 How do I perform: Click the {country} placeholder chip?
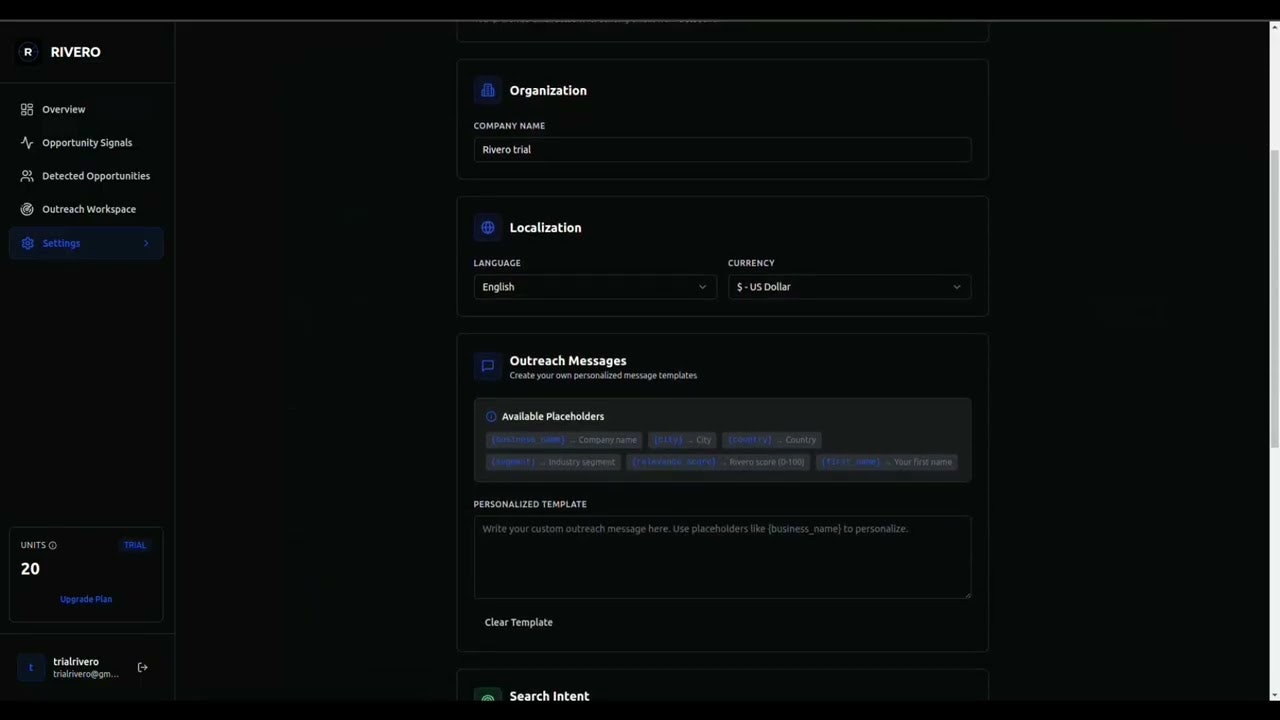[x=771, y=440]
